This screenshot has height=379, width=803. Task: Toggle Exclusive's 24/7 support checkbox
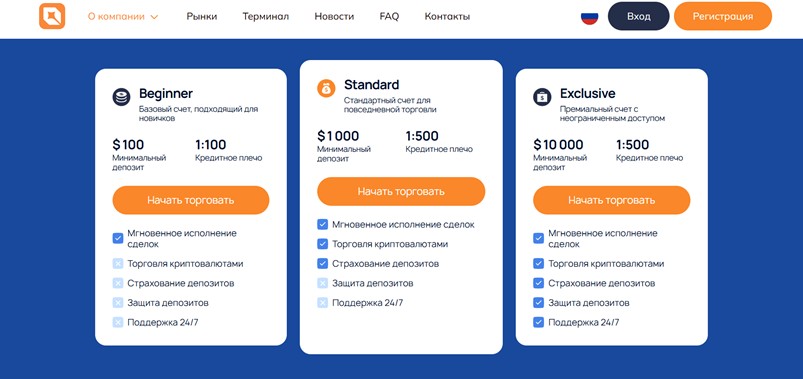(x=538, y=322)
